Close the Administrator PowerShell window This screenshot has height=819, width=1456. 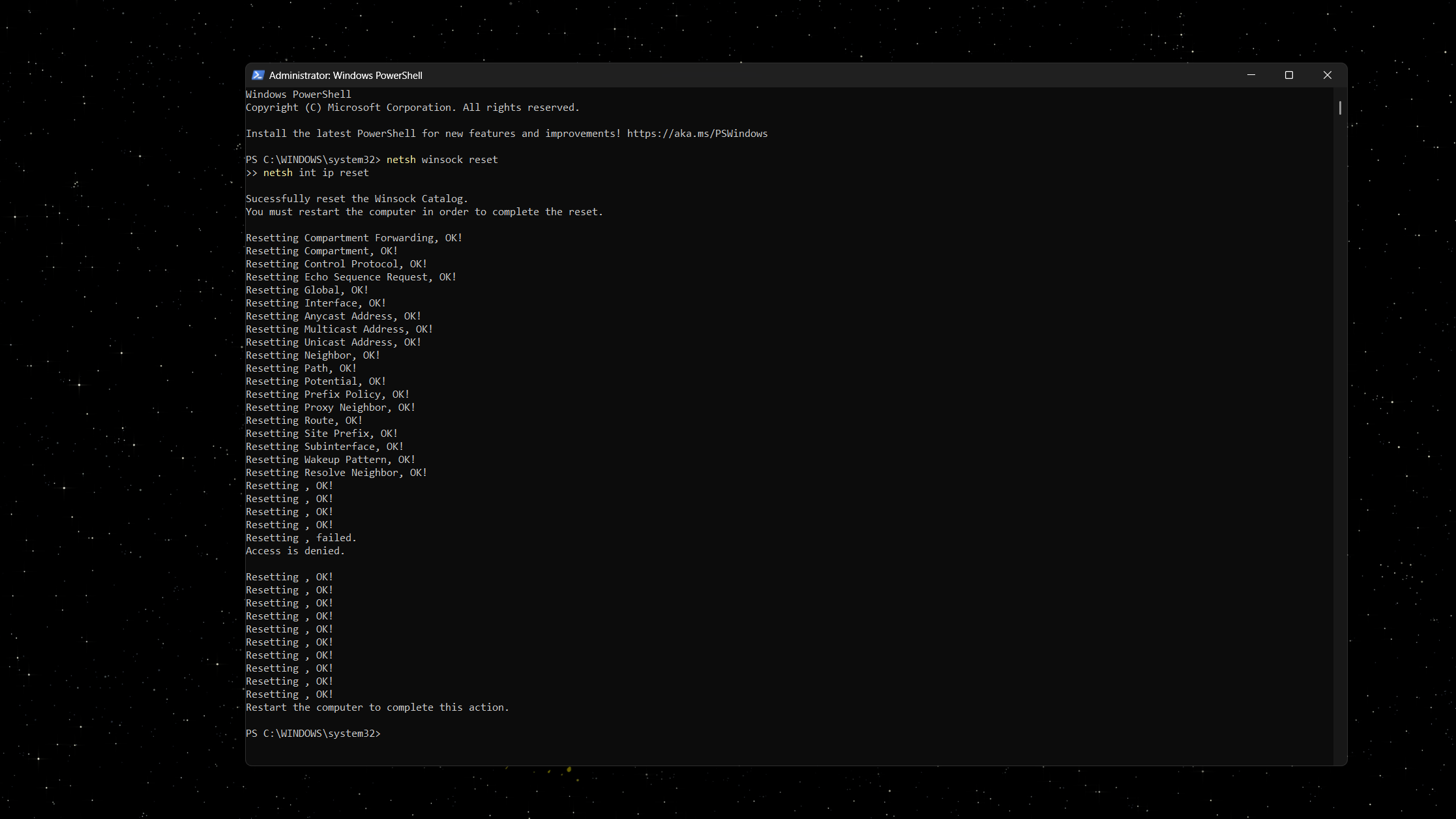[x=1327, y=75]
